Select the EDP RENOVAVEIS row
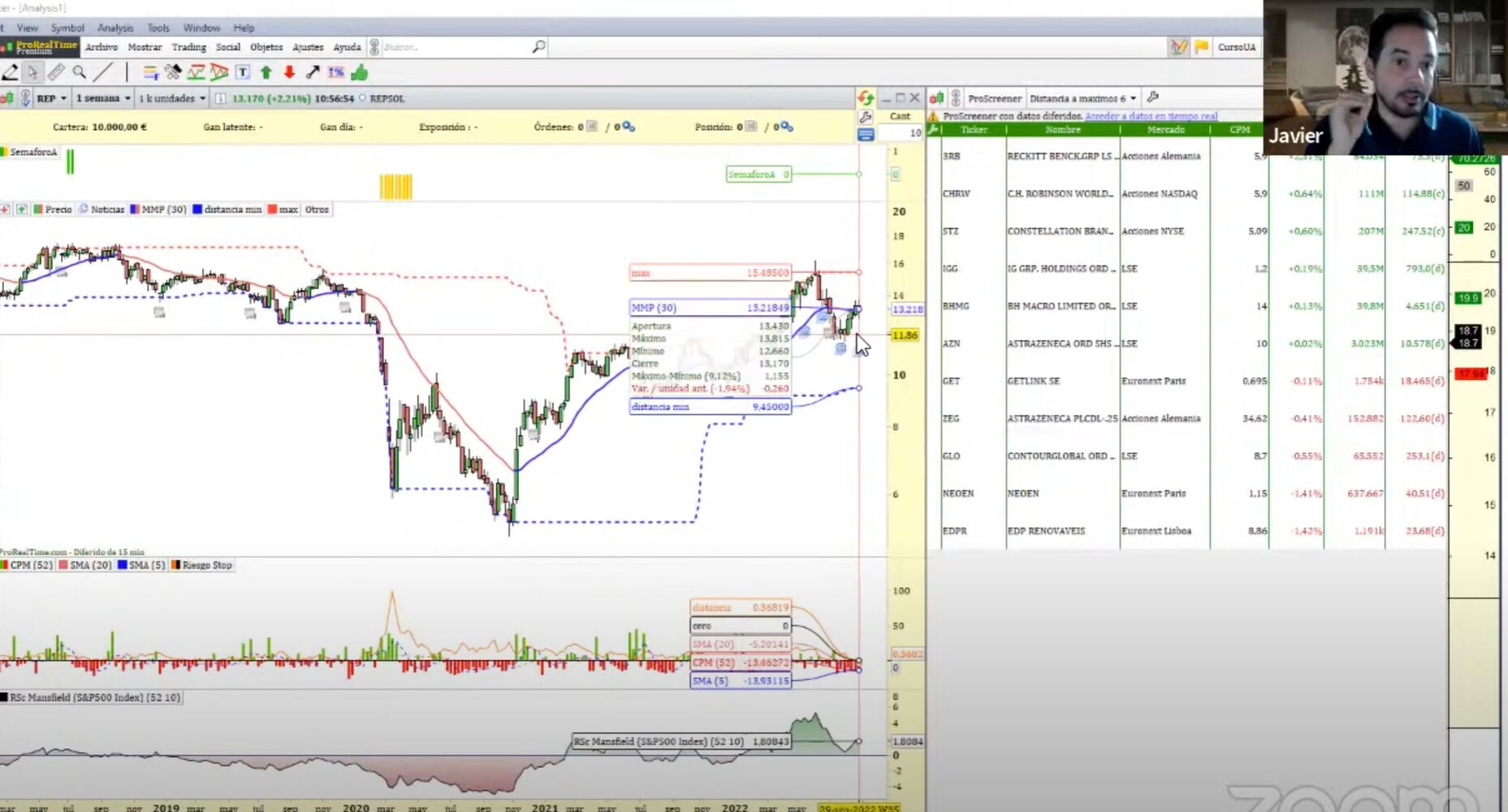The height and width of the screenshot is (812, 1508). click(1193, 531)
